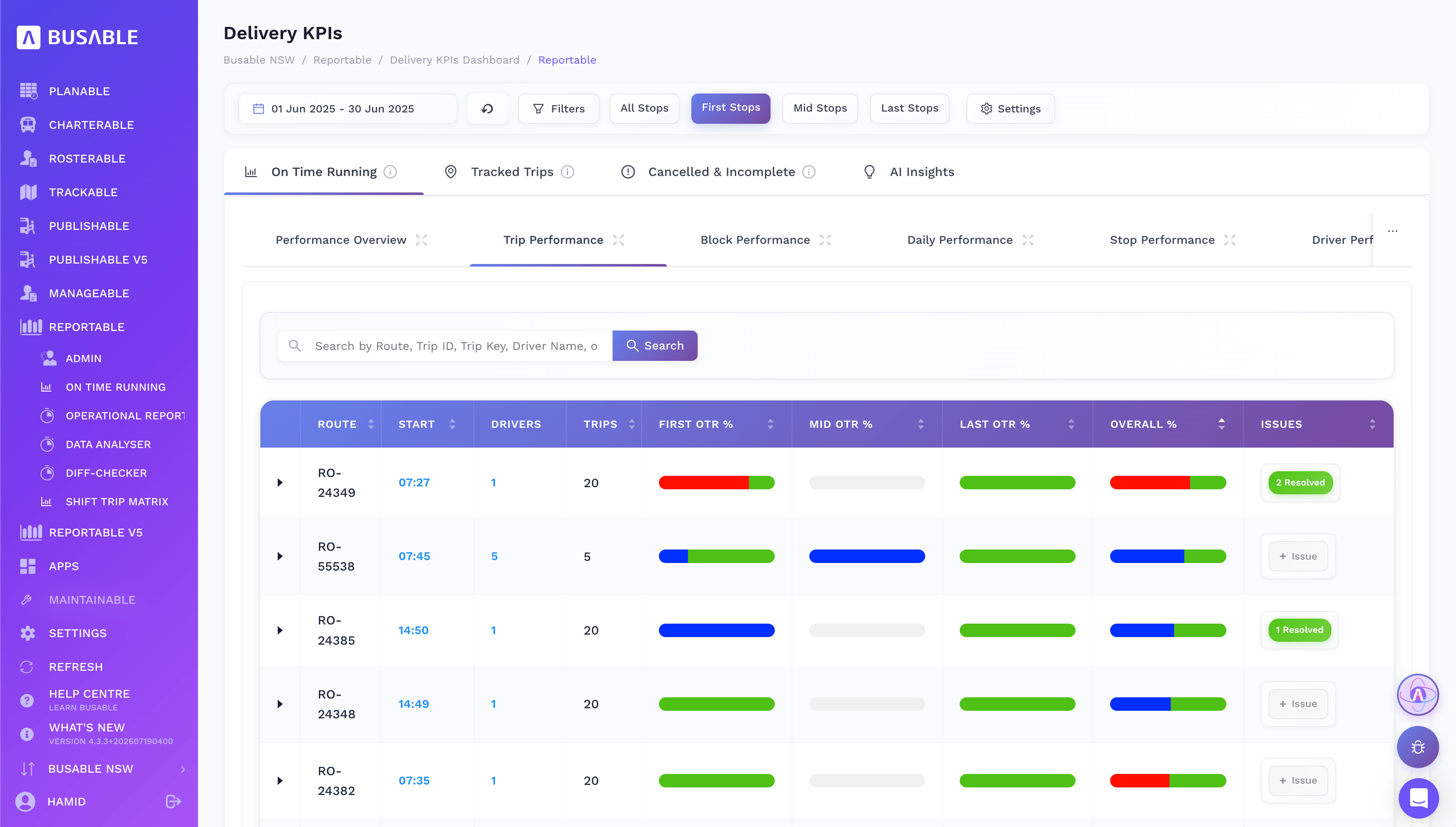Expand the RO-55538 trip row
Image resolution: width=1456 pixels, height=827 pixels.
pyautogui.click(x=280, y=556)
